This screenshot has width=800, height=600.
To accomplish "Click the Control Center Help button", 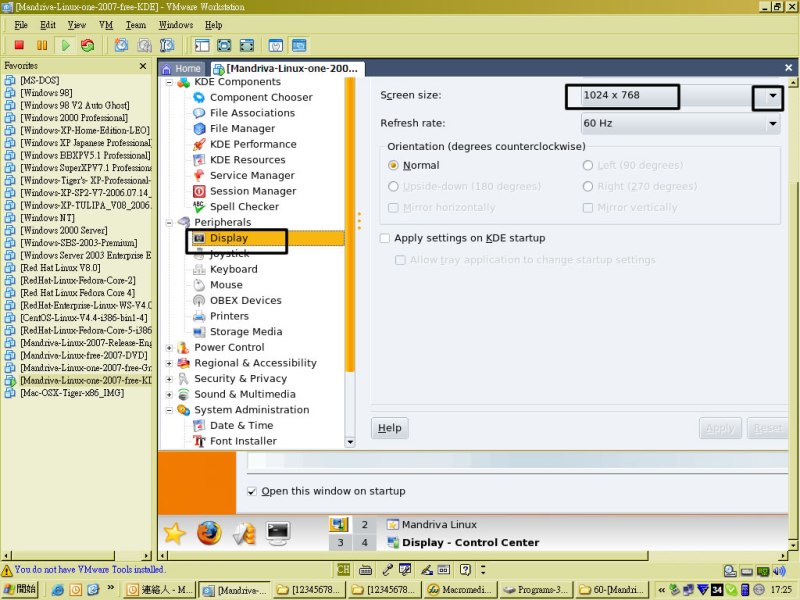I will pos(390,428).
